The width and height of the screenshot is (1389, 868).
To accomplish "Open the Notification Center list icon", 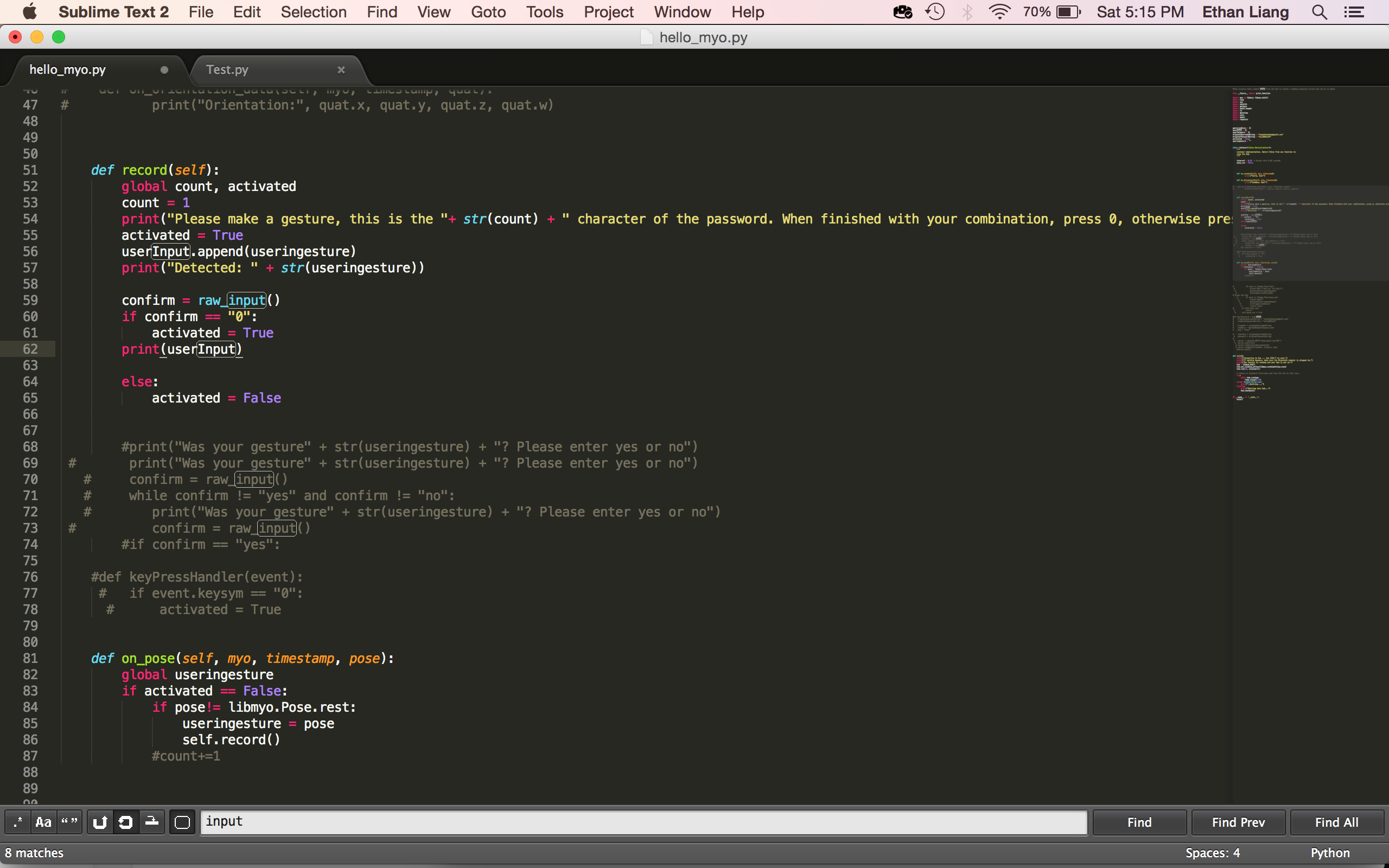I will (1354, 12).
